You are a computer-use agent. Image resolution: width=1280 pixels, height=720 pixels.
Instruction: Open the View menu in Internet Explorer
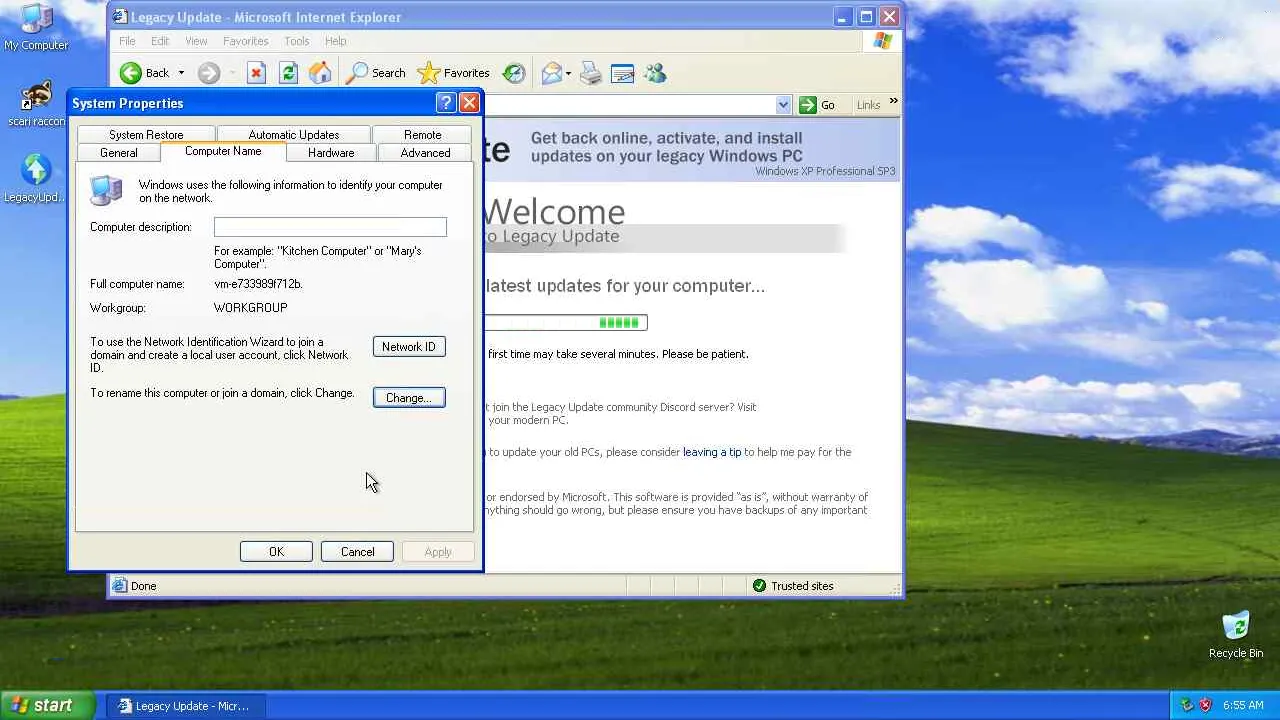pos(196,41)
